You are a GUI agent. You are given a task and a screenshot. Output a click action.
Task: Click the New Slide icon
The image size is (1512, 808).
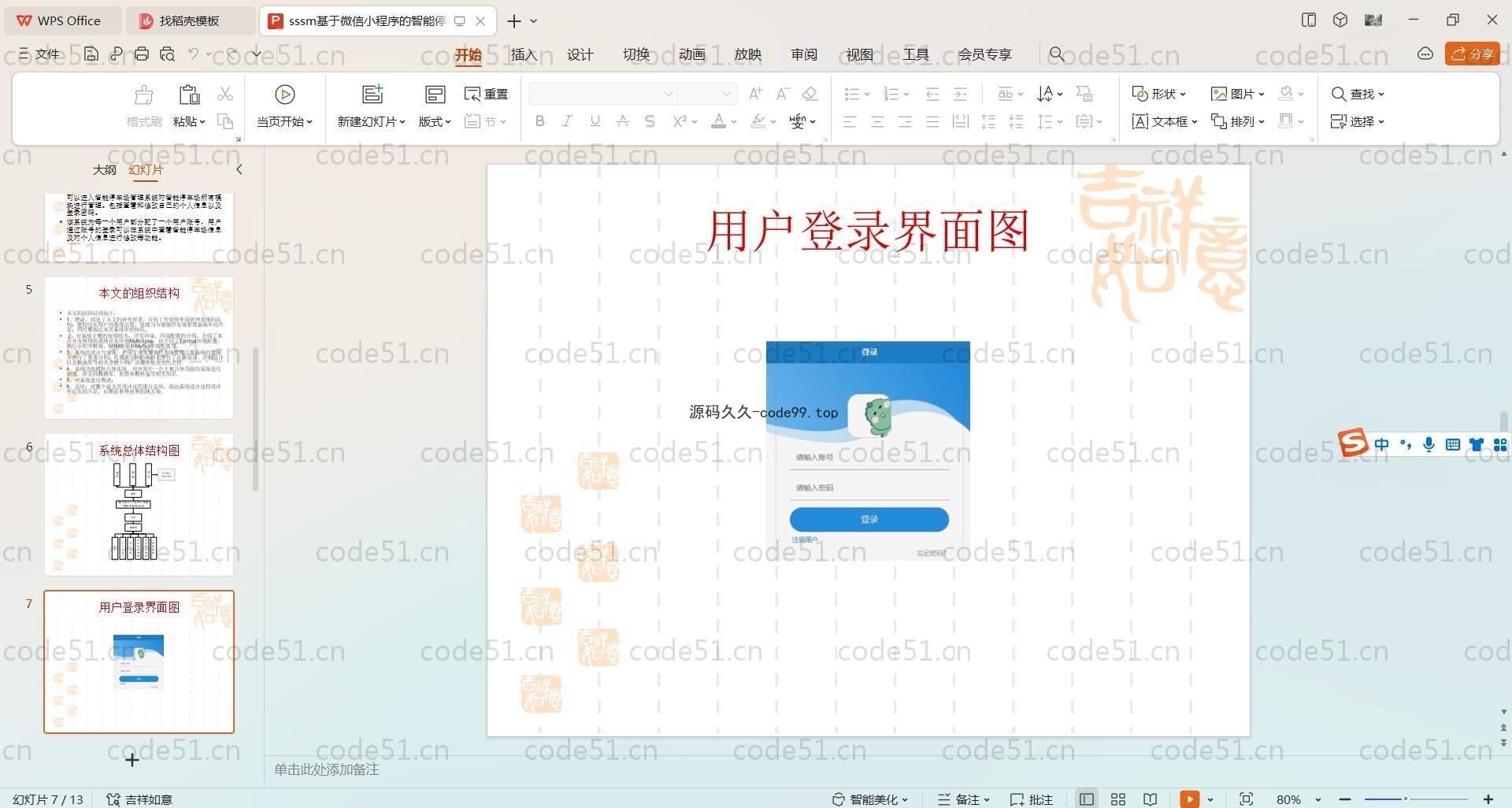click(372, 95)
